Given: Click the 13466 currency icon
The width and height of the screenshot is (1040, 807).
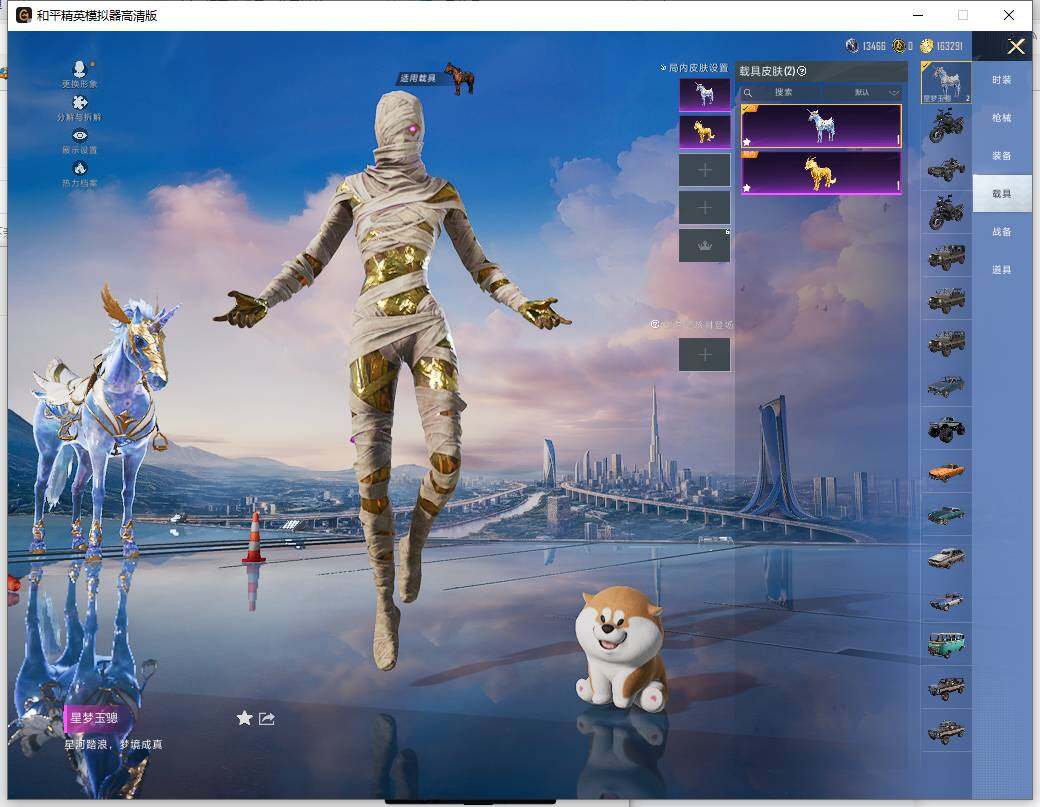Looking at the screenshot, I should tap(852, 46).
